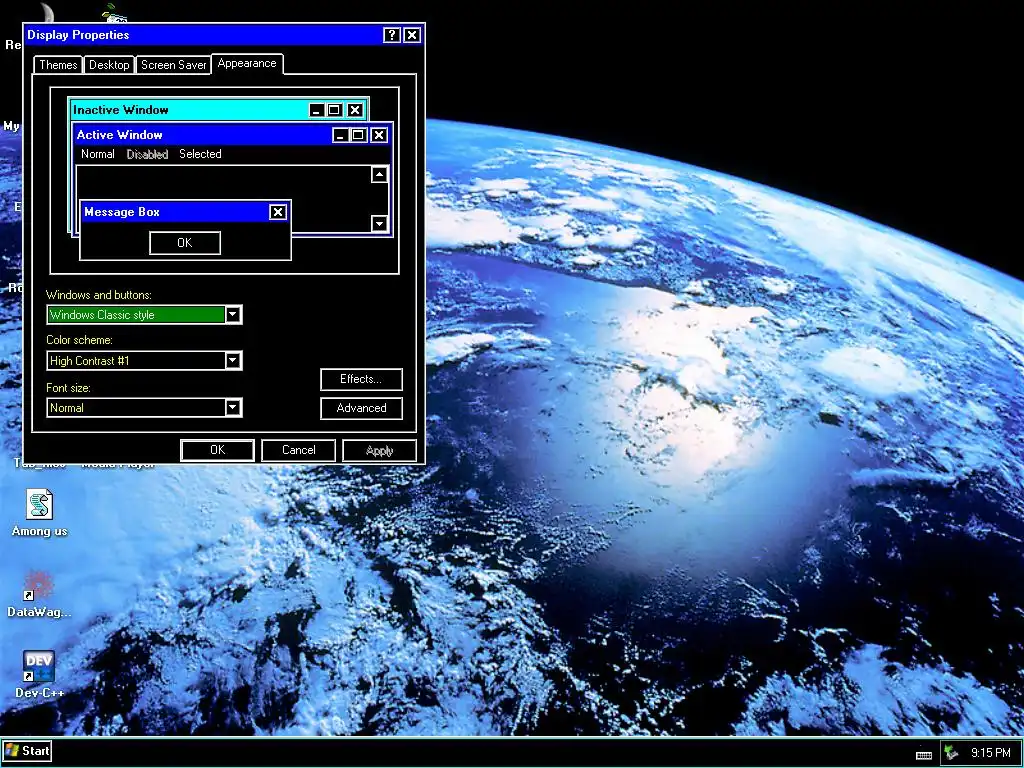Click the Disabled menu item in preview
The width and height of the screenshot is (1024, 768).
(x=148, y=154)
